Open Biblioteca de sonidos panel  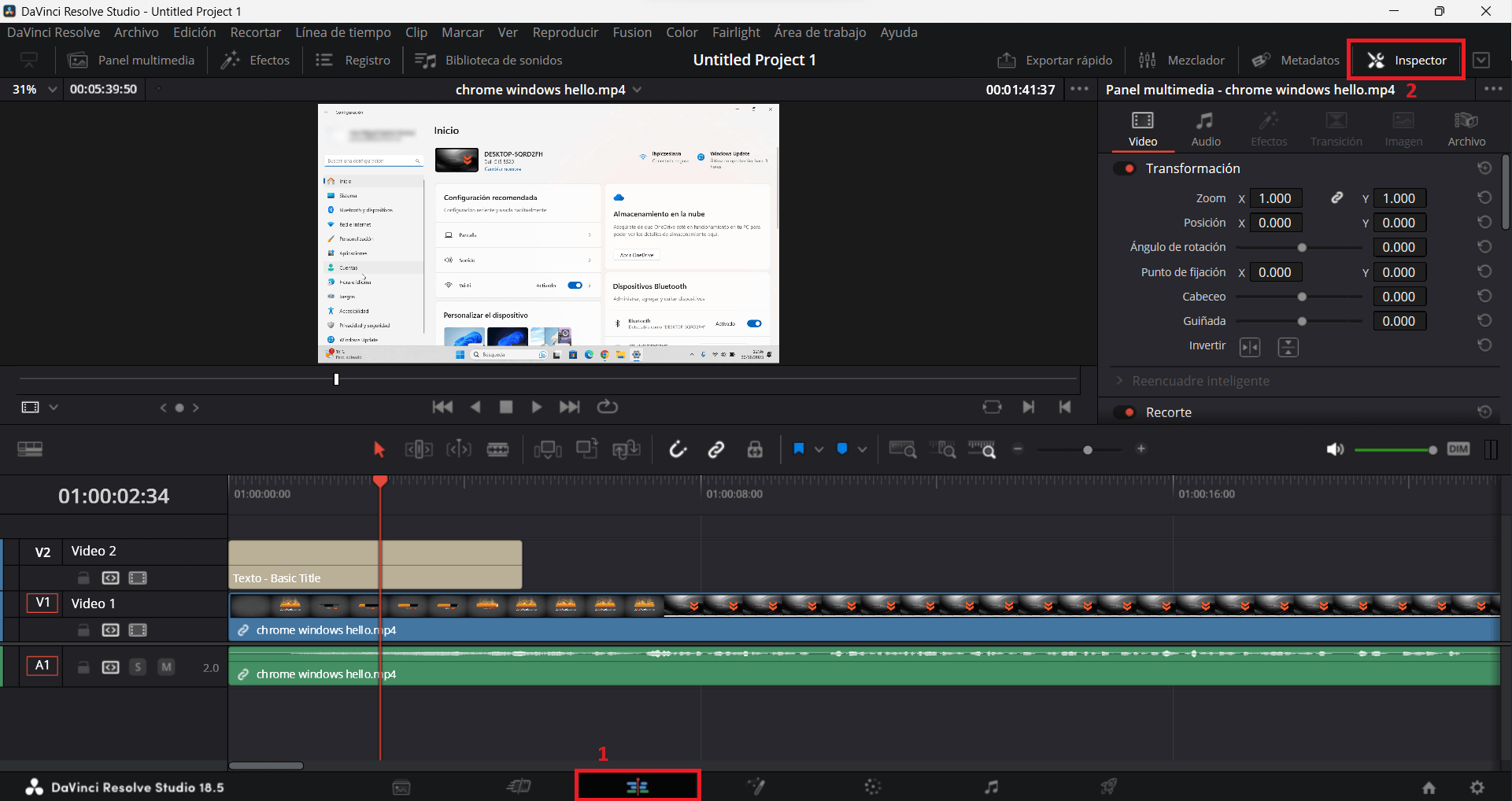point(488,61)
